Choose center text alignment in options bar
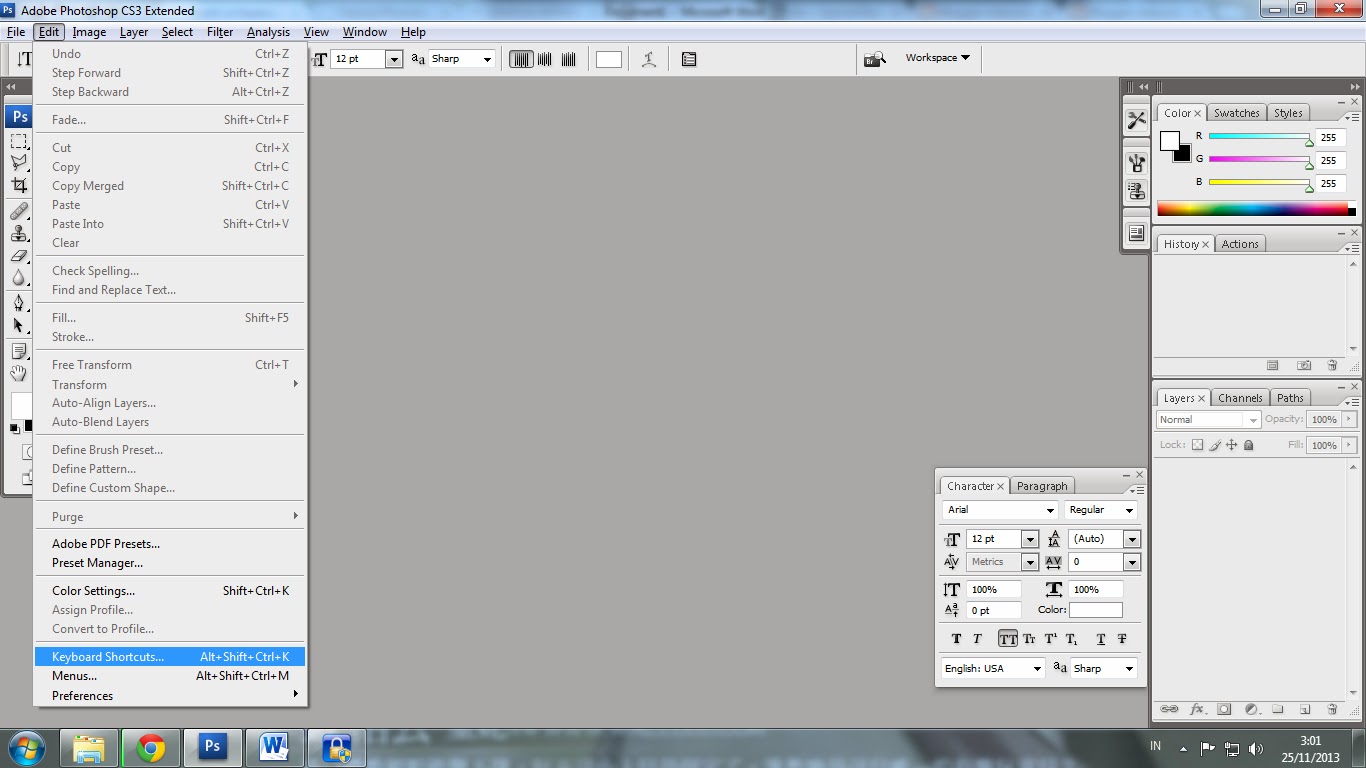 pos(544,59)
